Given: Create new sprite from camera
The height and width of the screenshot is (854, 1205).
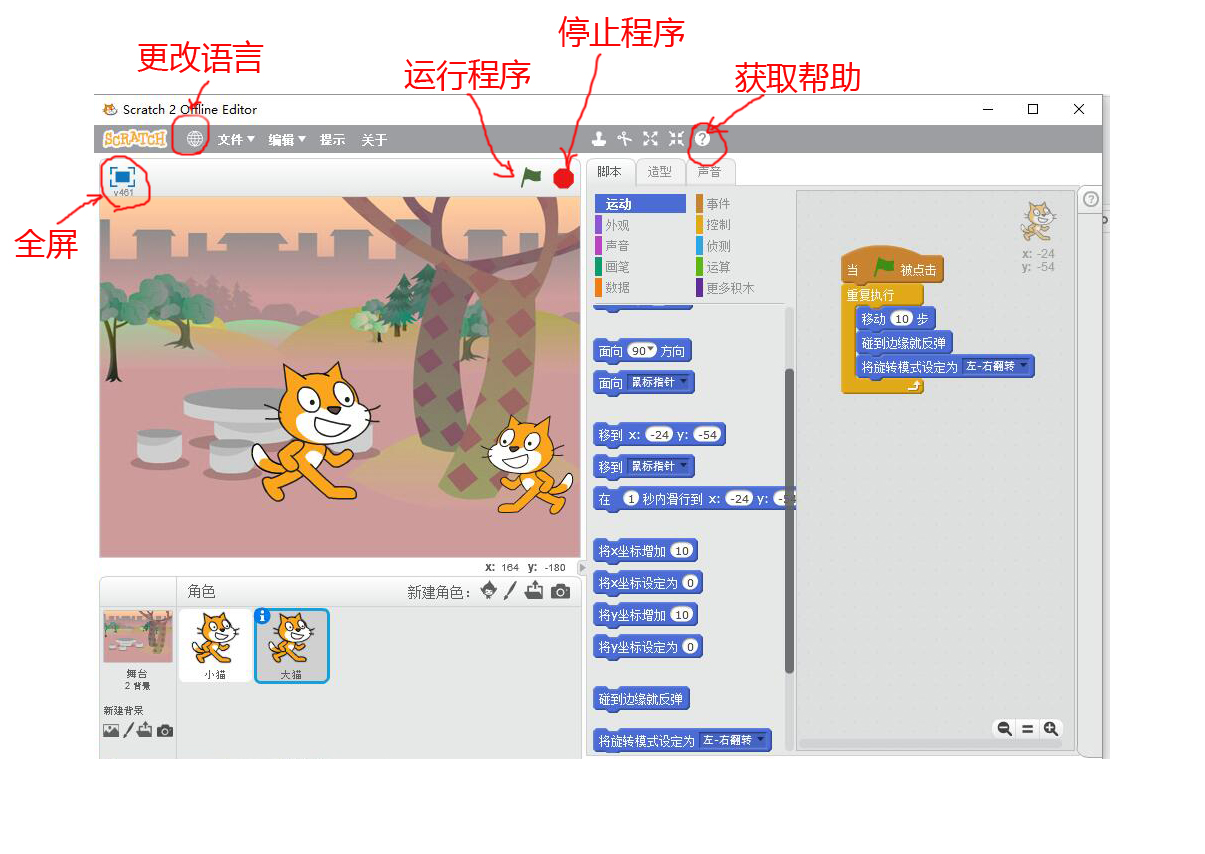Looking at the screenshot, I should tap(560, 591).
